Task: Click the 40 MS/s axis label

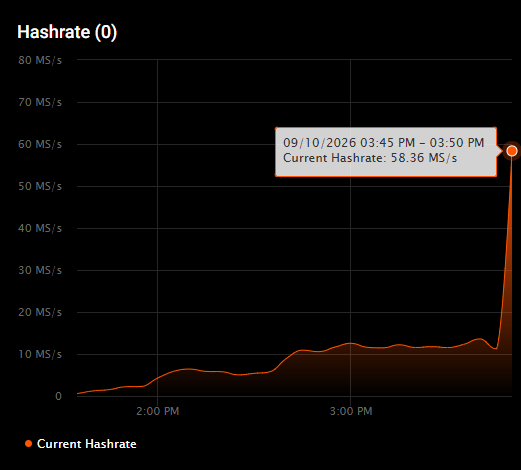Action: (x=40, y=228)
